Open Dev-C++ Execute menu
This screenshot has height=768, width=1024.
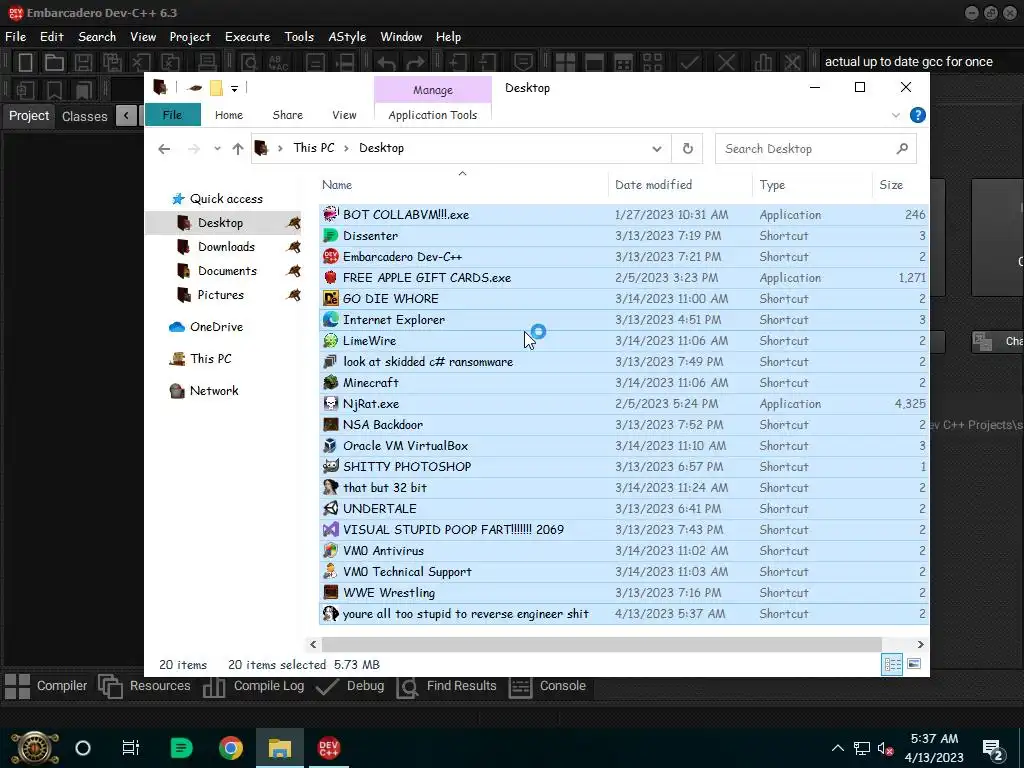pos(248,37)
